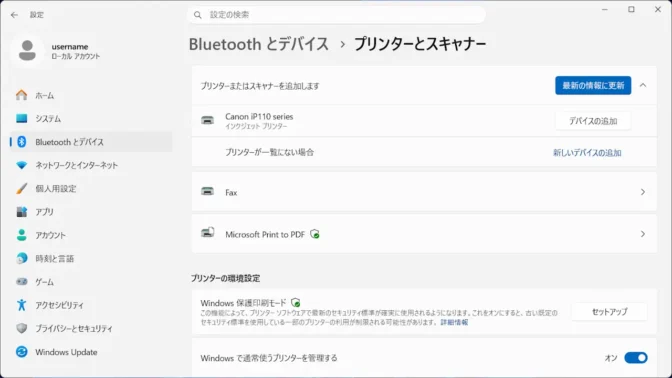Click shield badge beside Microsoft Print to PDF
672x378 pixels.
315,234
